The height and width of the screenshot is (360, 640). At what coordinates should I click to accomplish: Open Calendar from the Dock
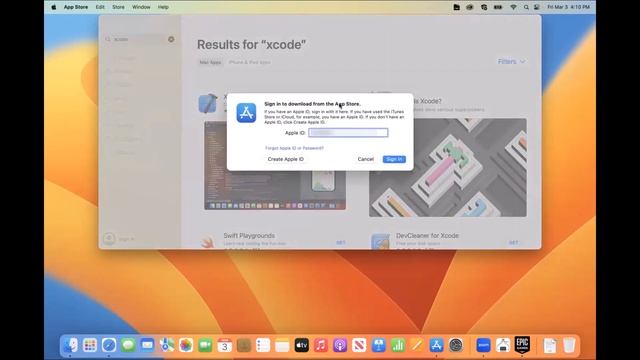pos(224,345)
